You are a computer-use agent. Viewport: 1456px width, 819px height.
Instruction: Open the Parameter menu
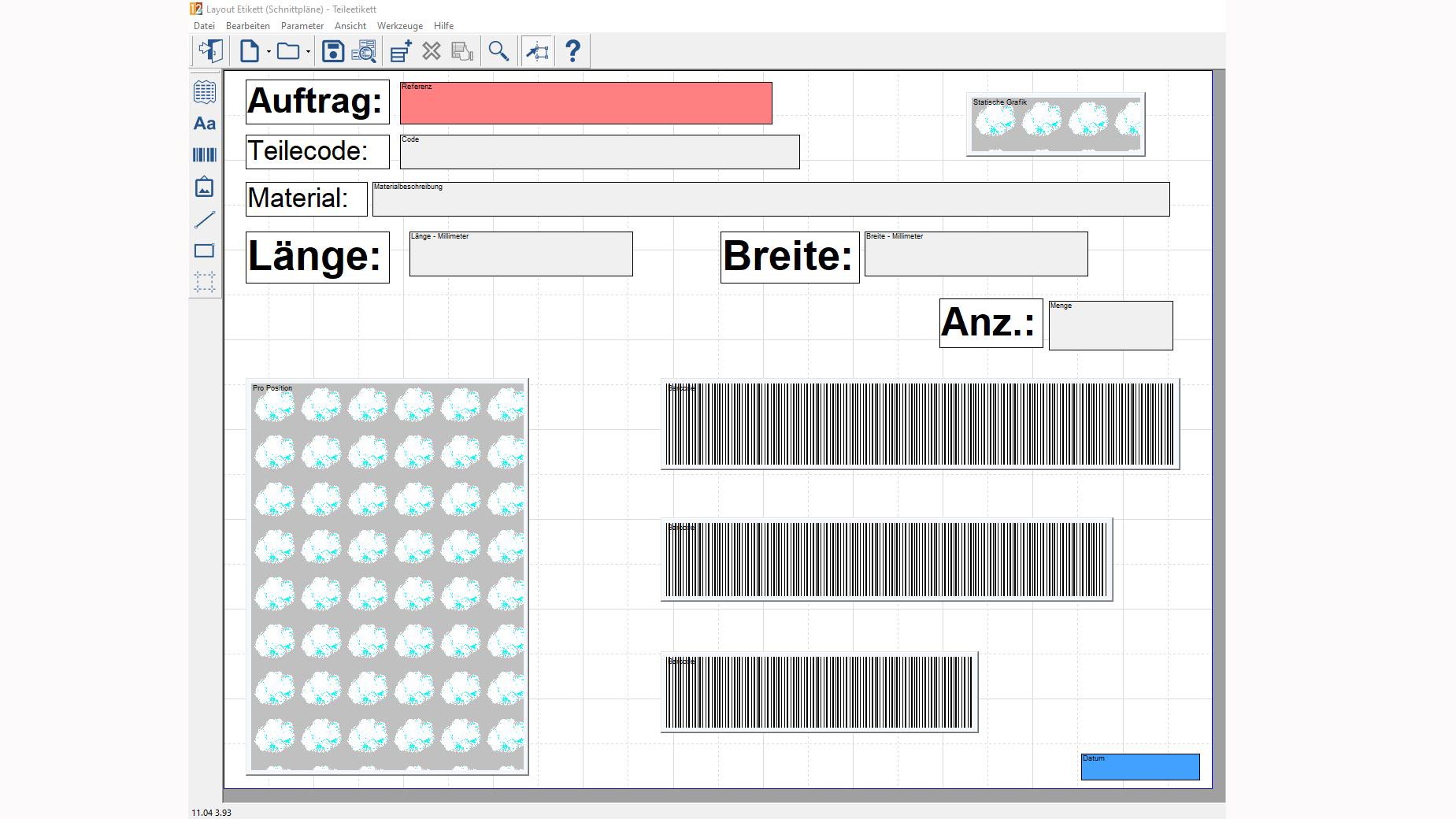pos(302,26)
